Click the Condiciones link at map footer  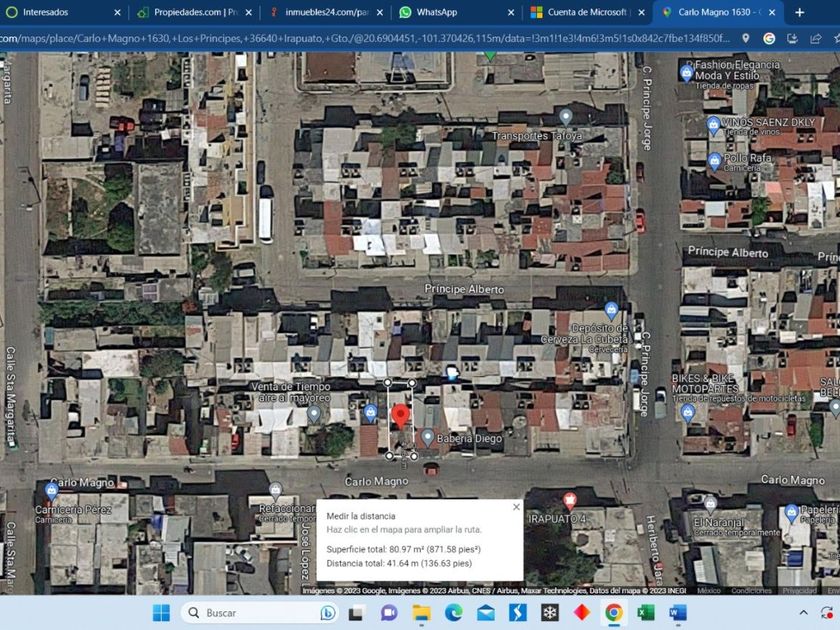click(751, 590)
